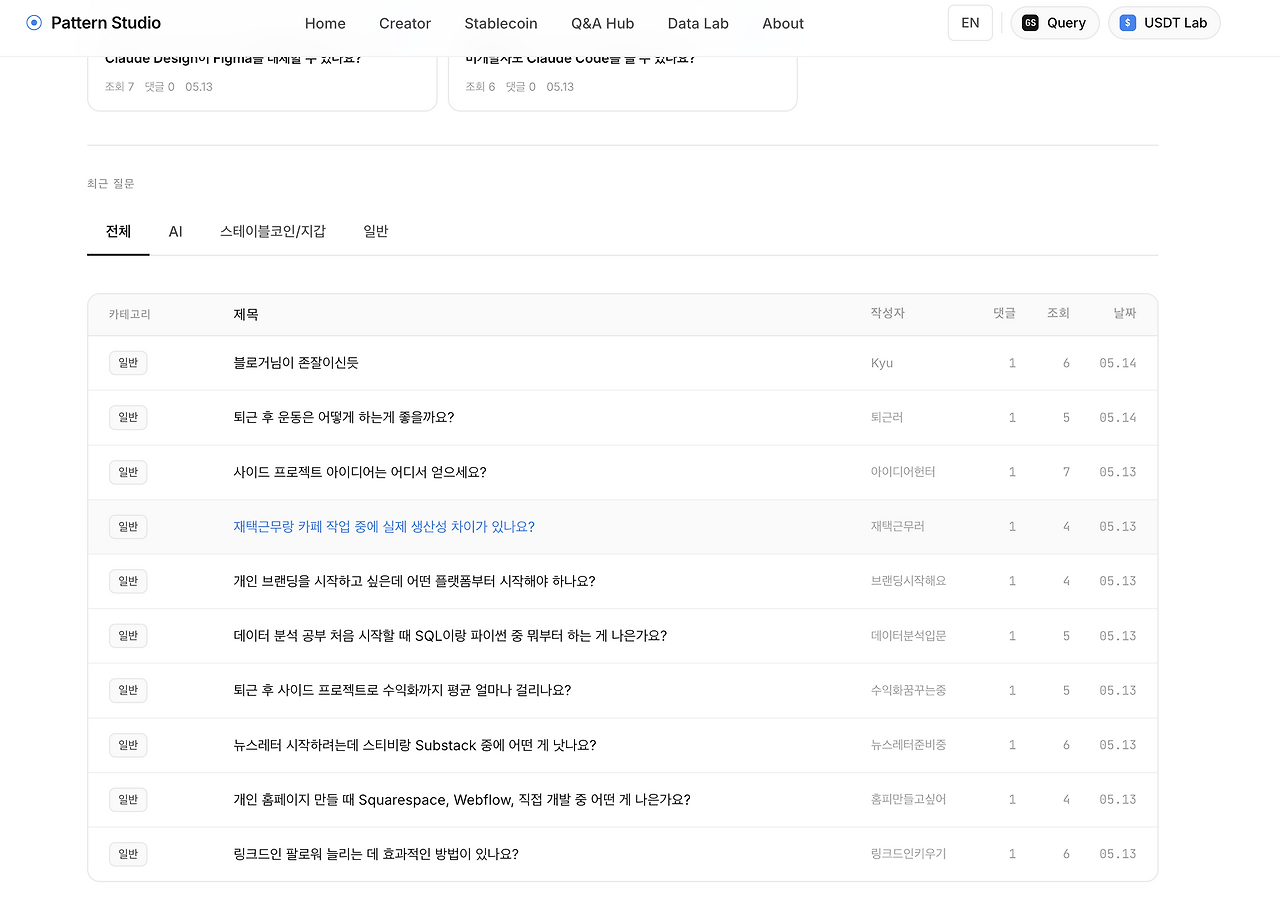The height and width of the screenshot is (908, 1280).
Task: Click the 조회 column header
Action: pyautogui.click(x=1058, y=313)
